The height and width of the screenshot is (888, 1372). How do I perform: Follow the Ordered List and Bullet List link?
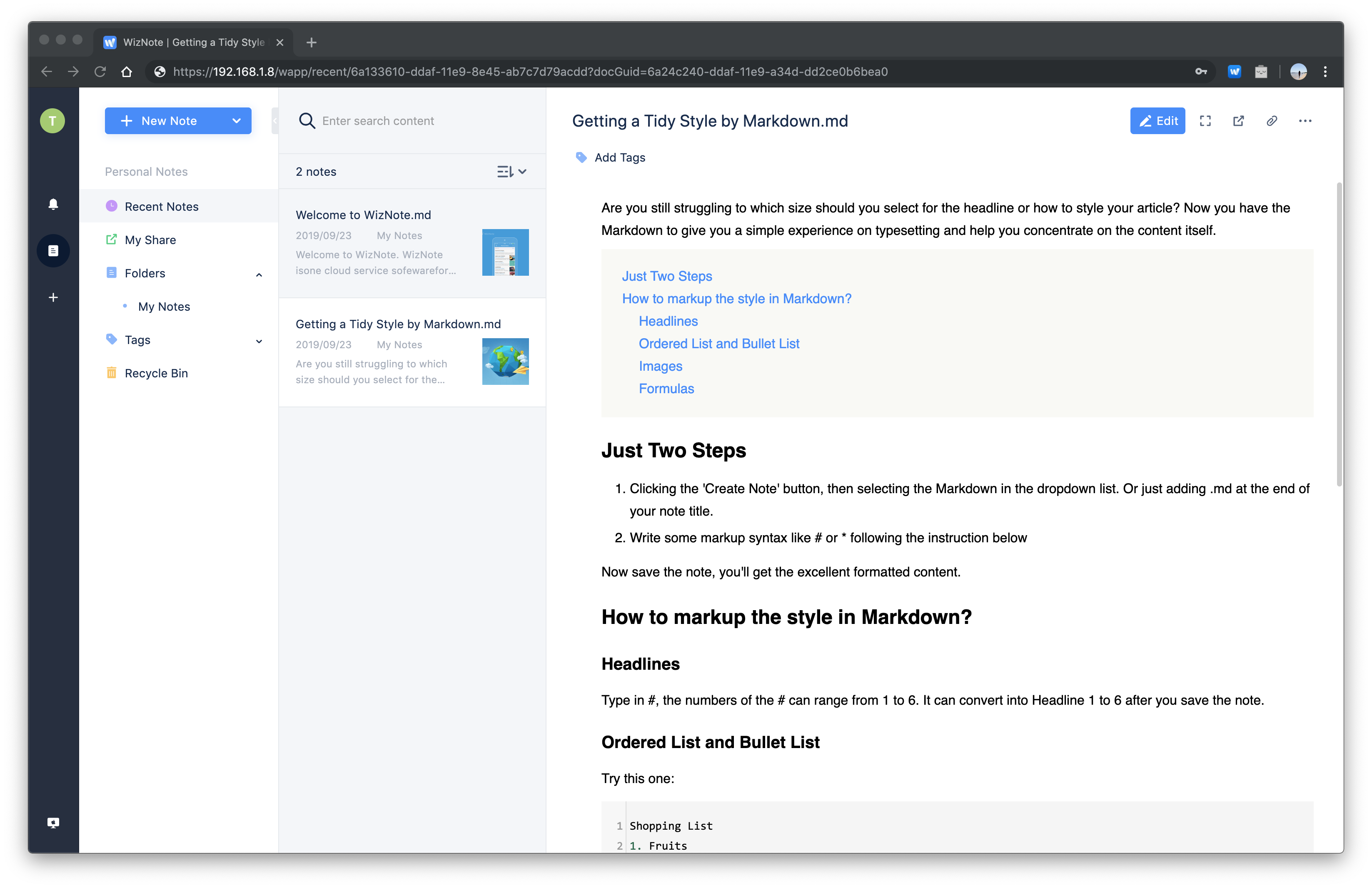pos(718,344)
